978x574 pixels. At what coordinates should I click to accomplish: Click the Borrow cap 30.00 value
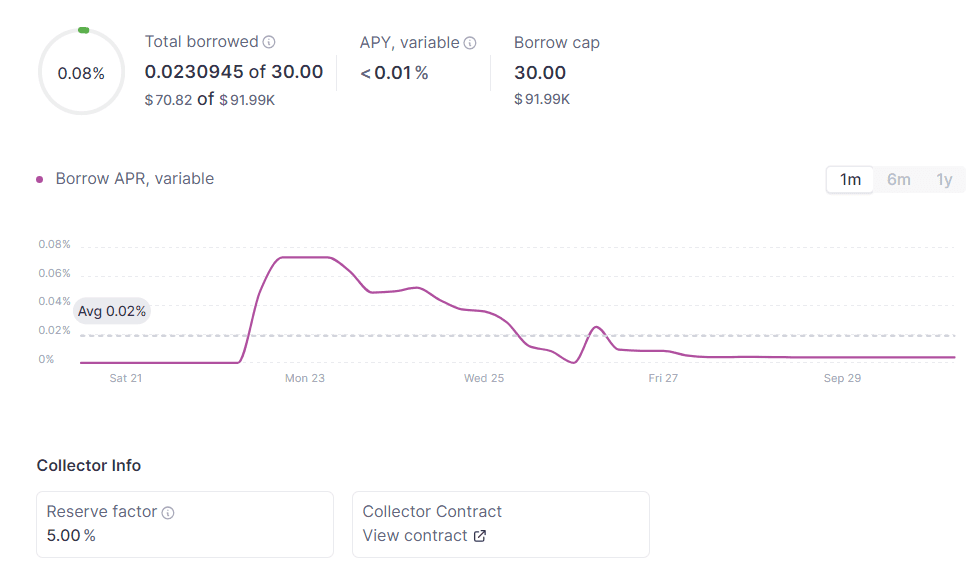pyautogui.click(x=540, y=72)
